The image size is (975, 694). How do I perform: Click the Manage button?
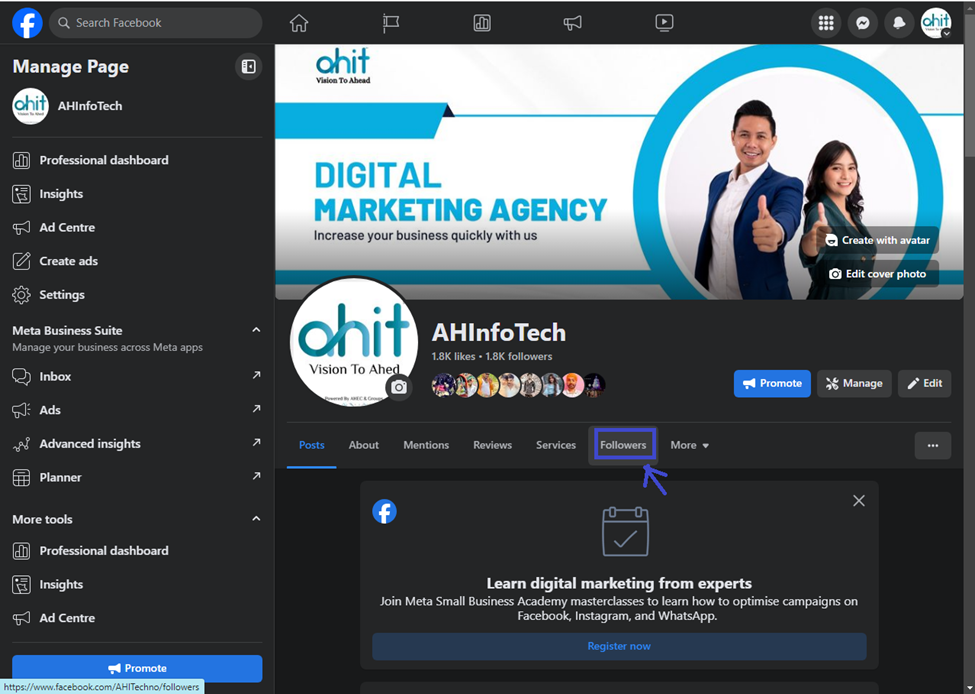[x=854, y=383]
